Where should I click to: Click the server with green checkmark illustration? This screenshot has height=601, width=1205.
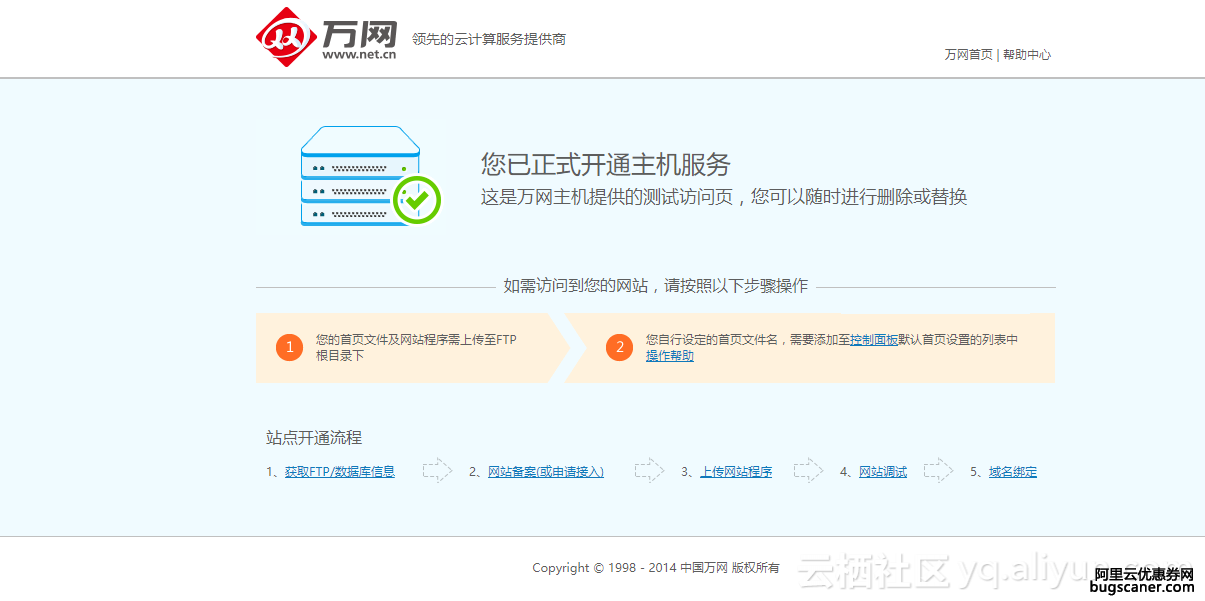pos(370,176)
